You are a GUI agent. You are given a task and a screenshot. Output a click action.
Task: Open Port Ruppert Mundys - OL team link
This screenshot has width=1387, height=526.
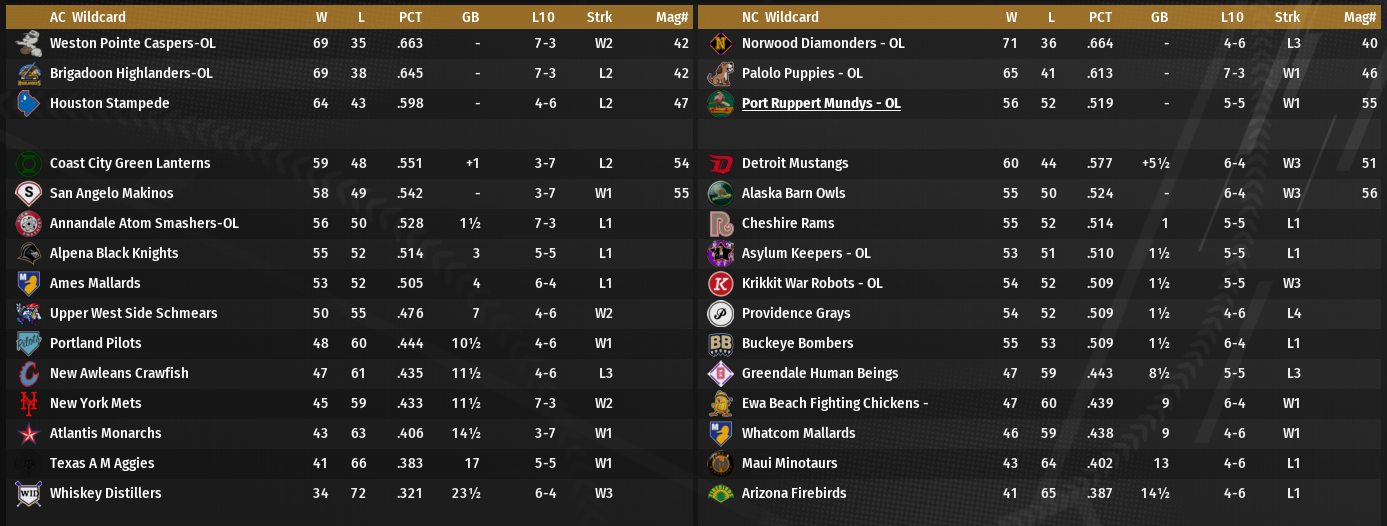pos(821,103)
